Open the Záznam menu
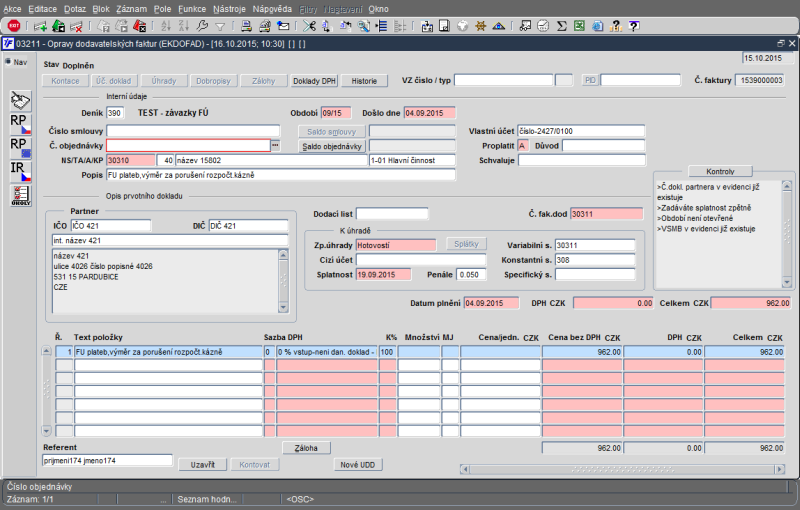 click(132, 8)
